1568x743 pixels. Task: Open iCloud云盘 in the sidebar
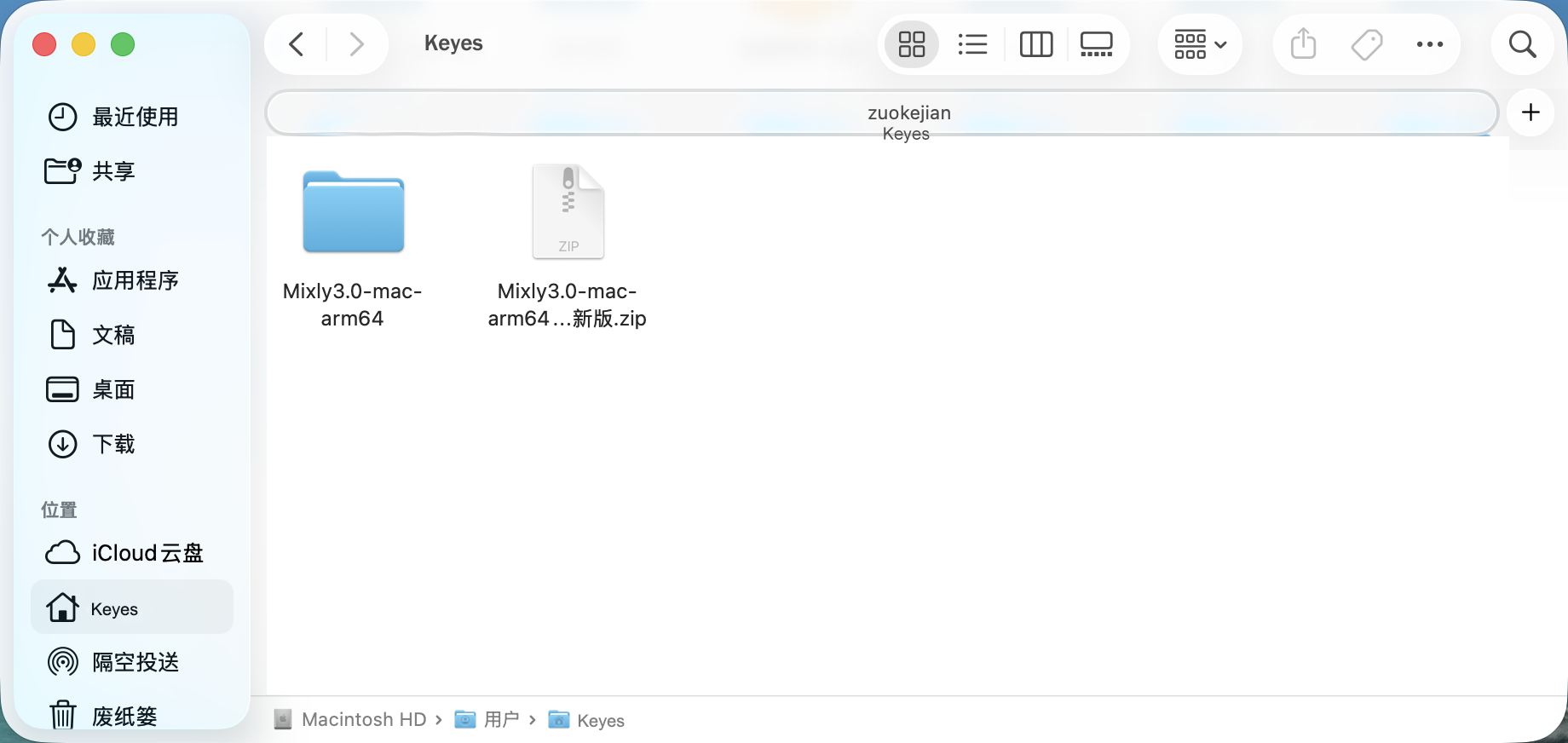132,553
